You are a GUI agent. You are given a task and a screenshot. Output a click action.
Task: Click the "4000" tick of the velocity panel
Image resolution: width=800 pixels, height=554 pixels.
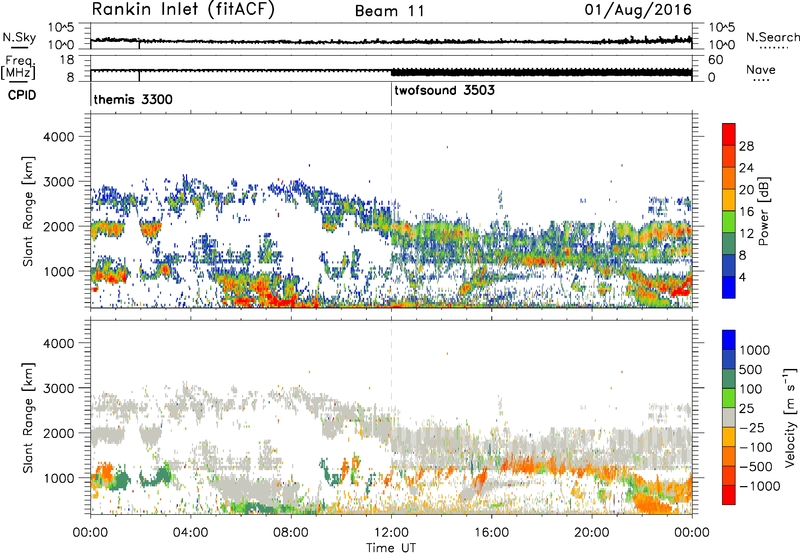tap(59, 343)
